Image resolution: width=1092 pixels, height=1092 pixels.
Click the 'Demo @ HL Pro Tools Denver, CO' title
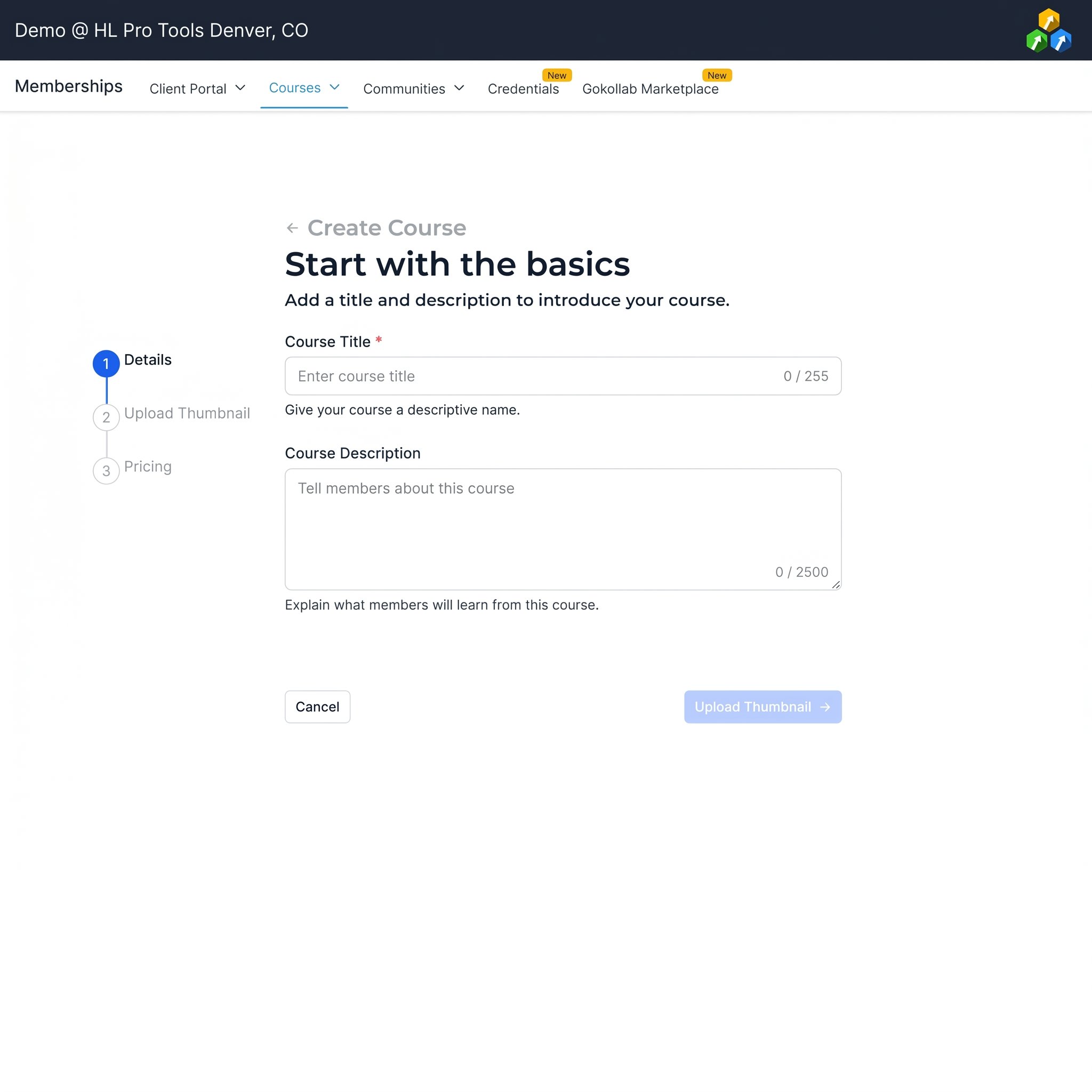coord(162,30)
